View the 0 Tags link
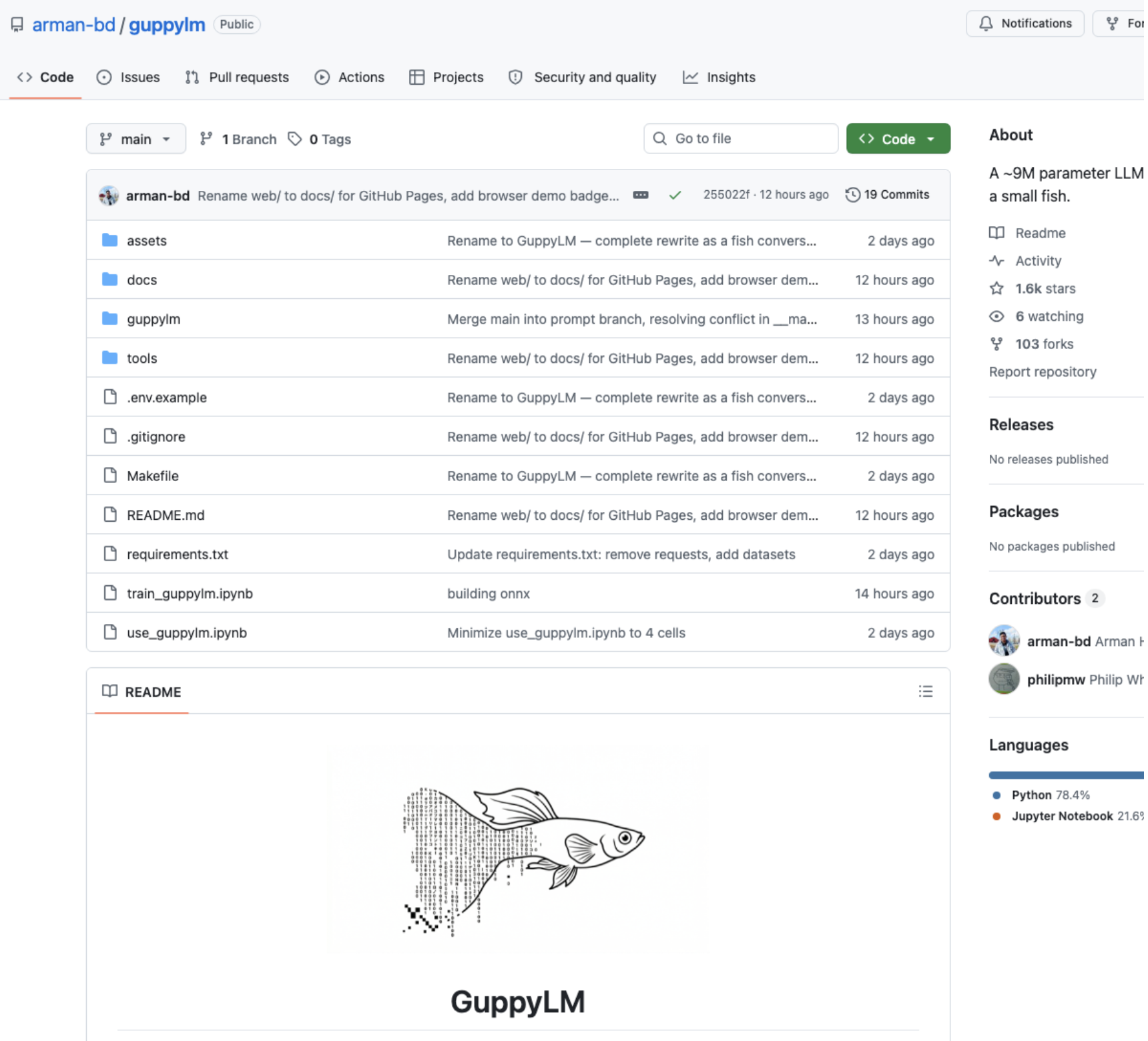 tap(320, 139)
